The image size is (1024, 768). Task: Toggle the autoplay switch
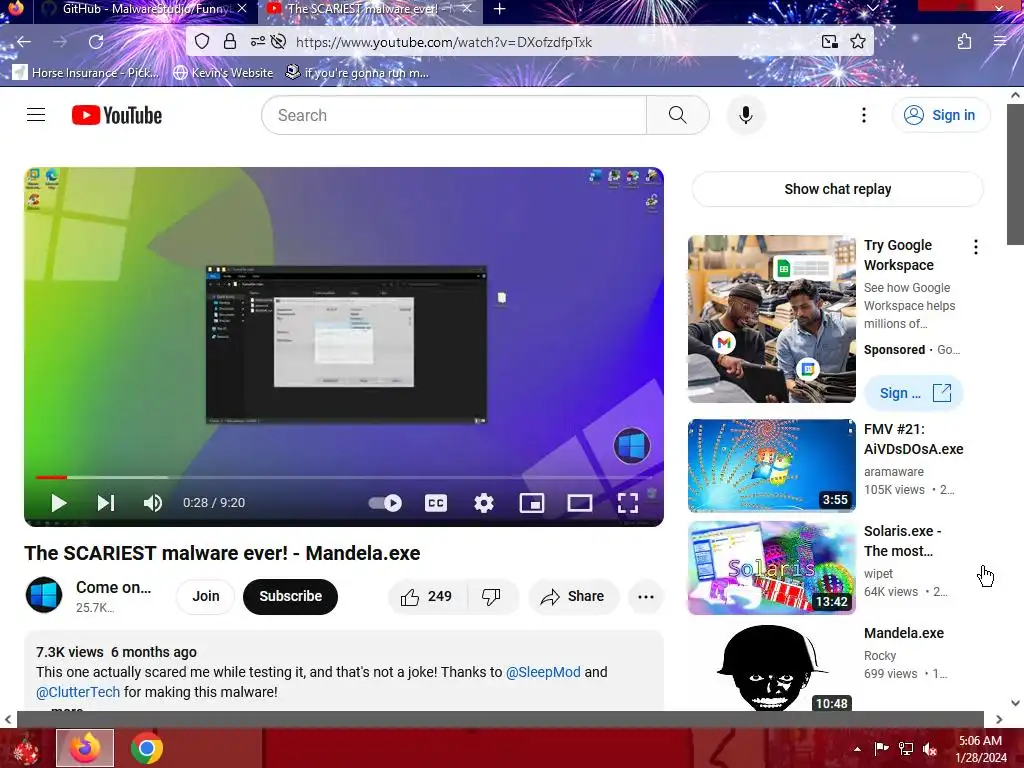[385, 503]
